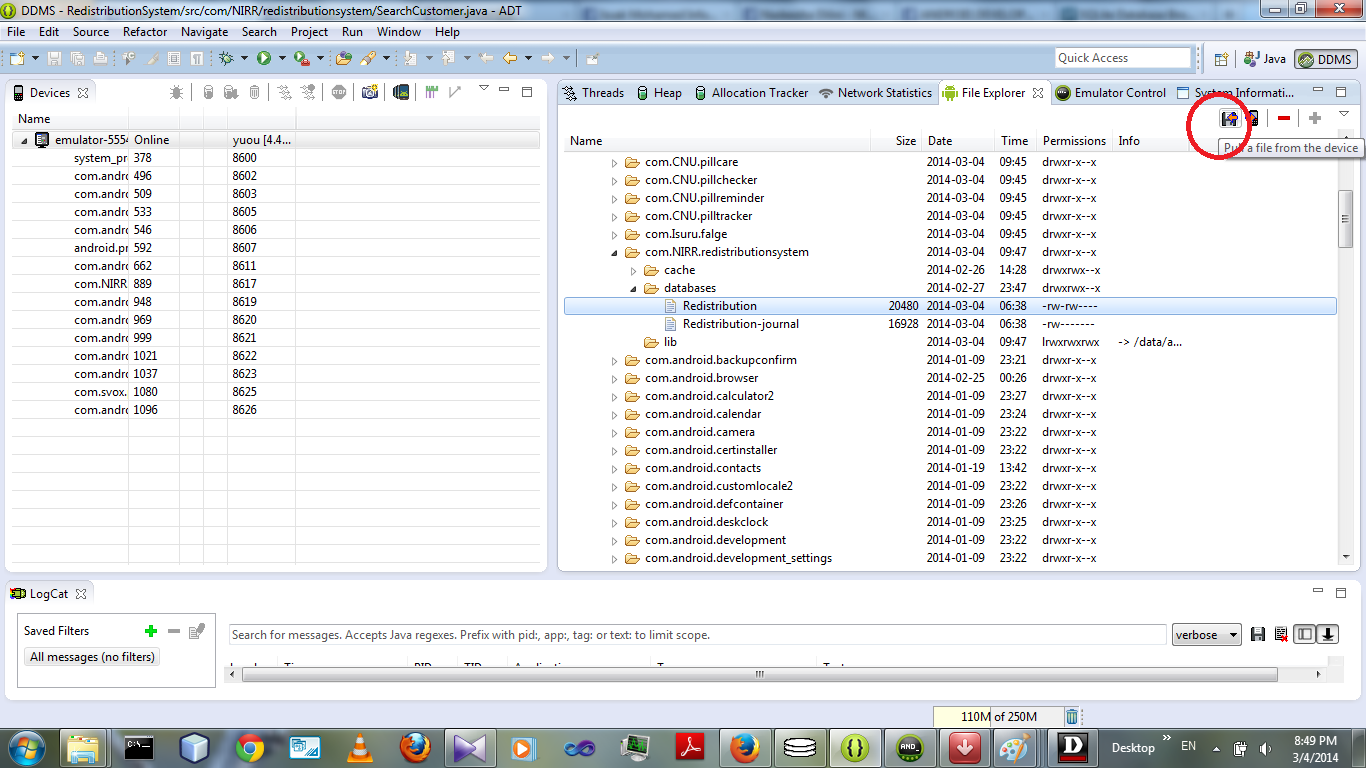The height and width of the screenshot is (768, 1366).
Task: Open the File Explorer view menu triangle
Action: (x=1344, y=114)
